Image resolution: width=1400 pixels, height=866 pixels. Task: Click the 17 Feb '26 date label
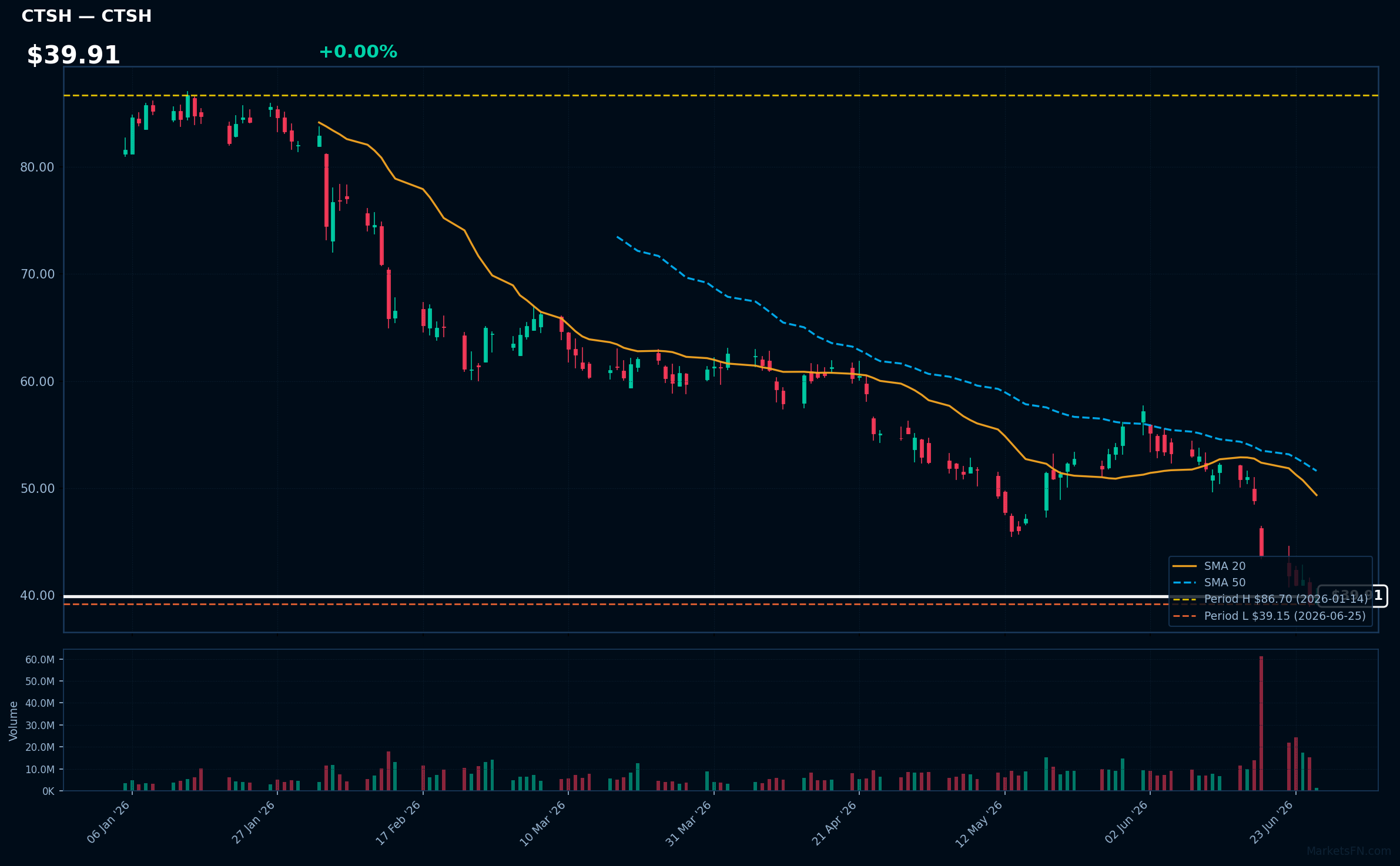(x=399, y=822)
